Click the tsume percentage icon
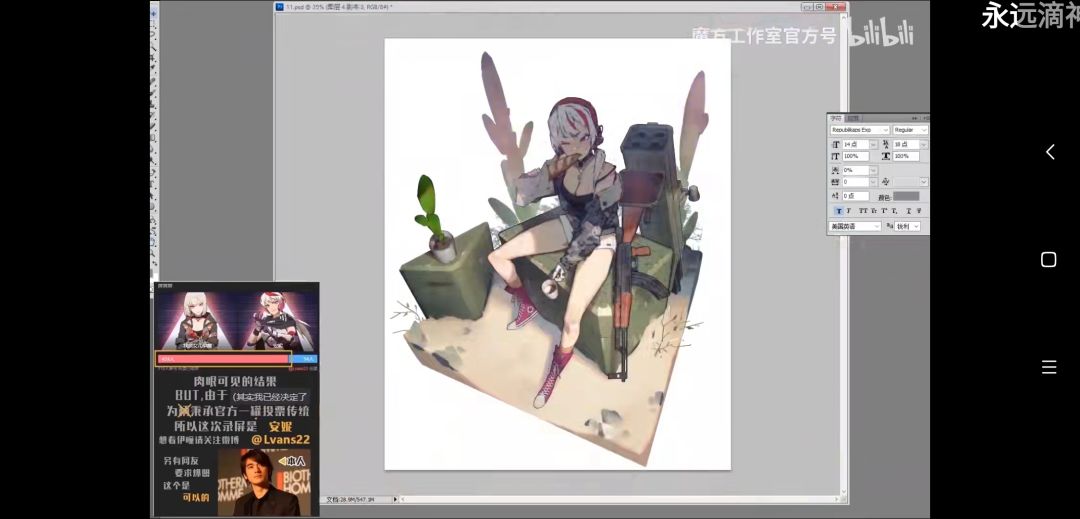Screen dimensions: 1080x519 tap(835, 170)
